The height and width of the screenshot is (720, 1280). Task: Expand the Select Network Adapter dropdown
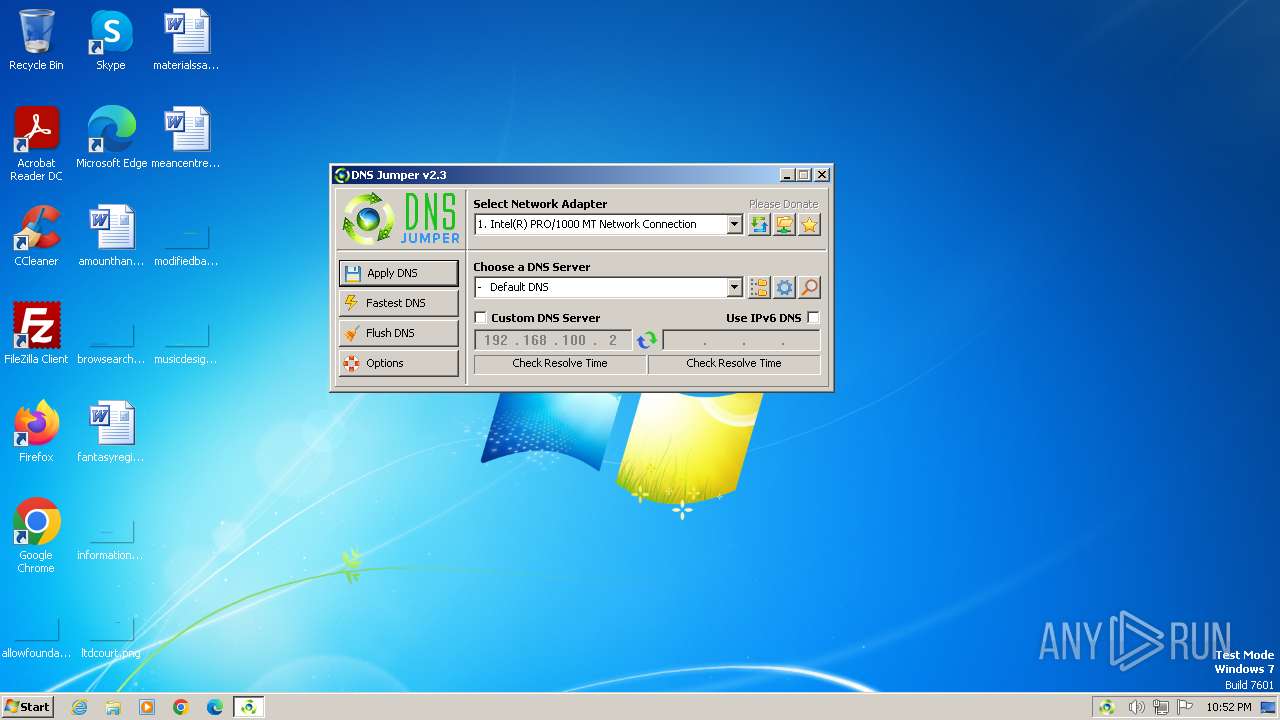point(734,225)
